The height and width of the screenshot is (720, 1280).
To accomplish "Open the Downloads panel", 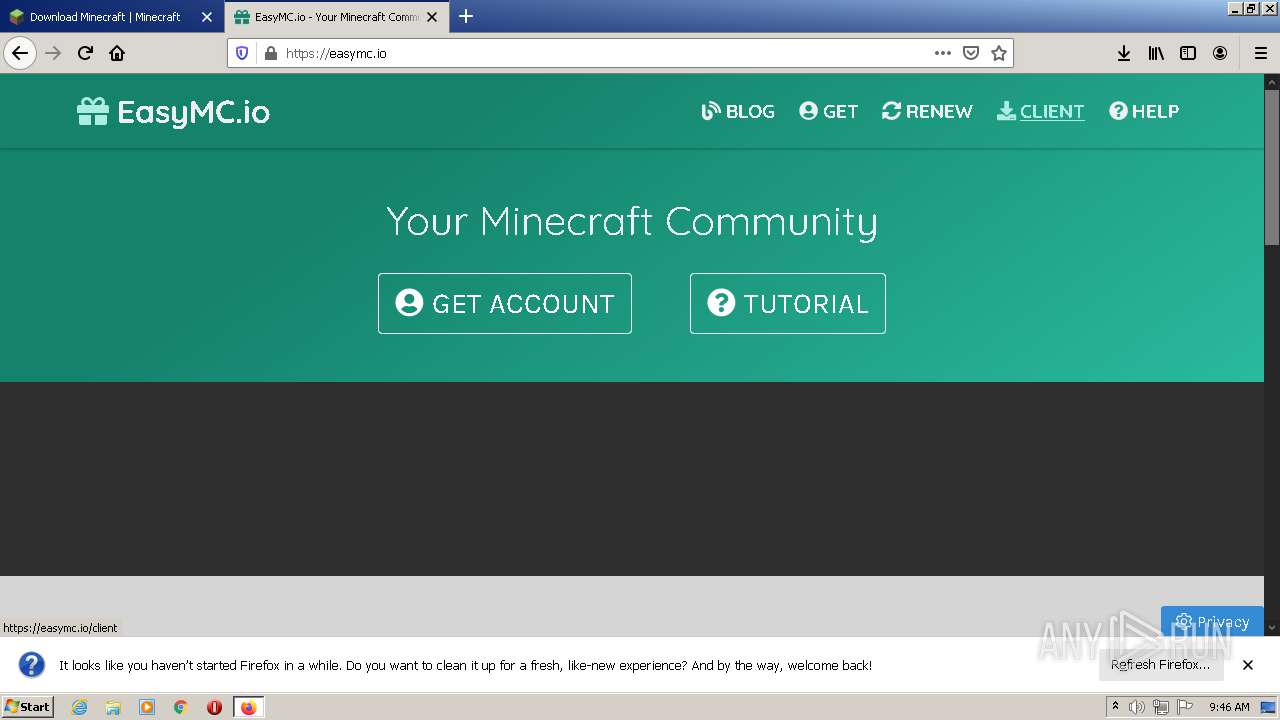I will 1124,53.
